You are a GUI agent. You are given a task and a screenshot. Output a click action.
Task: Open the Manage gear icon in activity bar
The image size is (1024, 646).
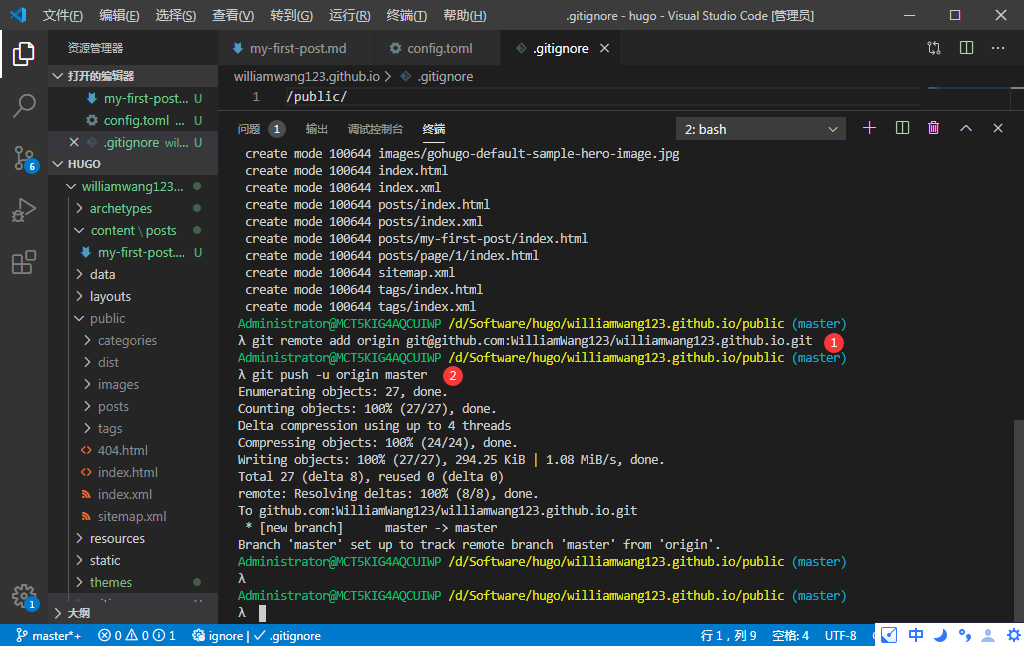tap(25, 596)
